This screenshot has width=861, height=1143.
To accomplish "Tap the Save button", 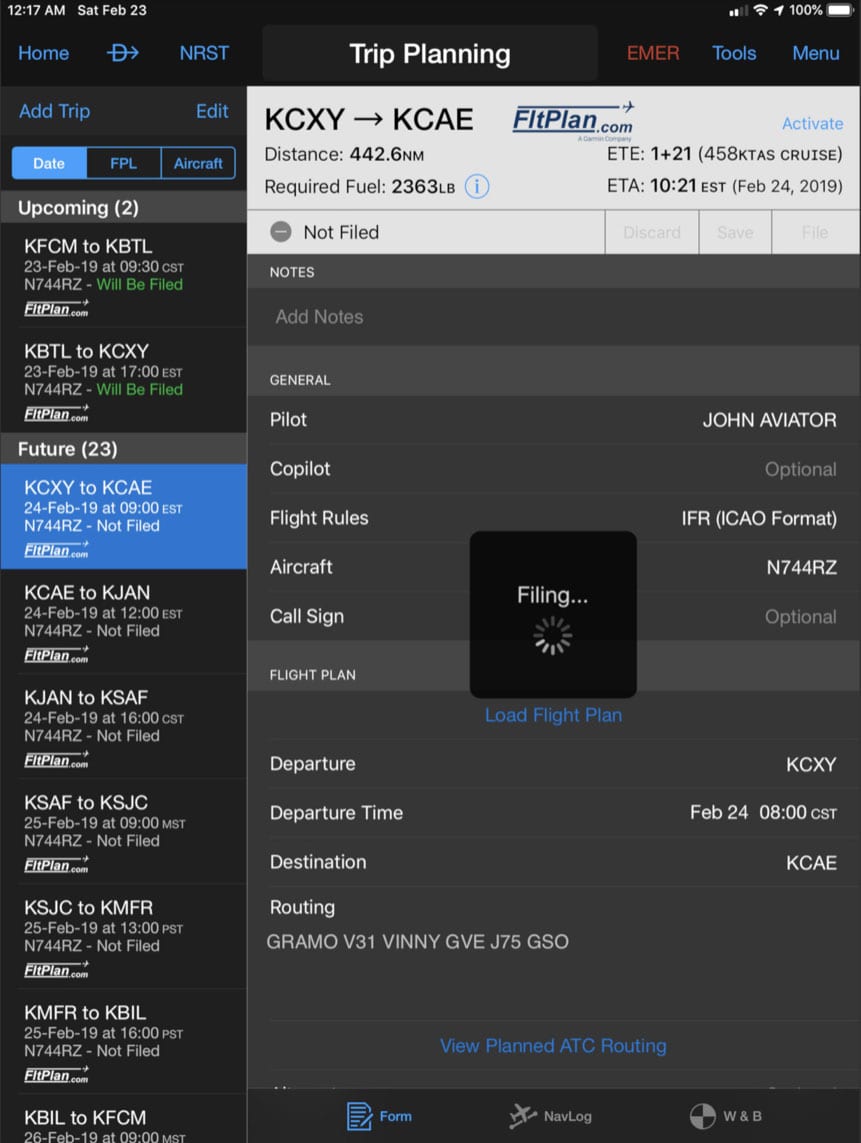I will 735,232.
